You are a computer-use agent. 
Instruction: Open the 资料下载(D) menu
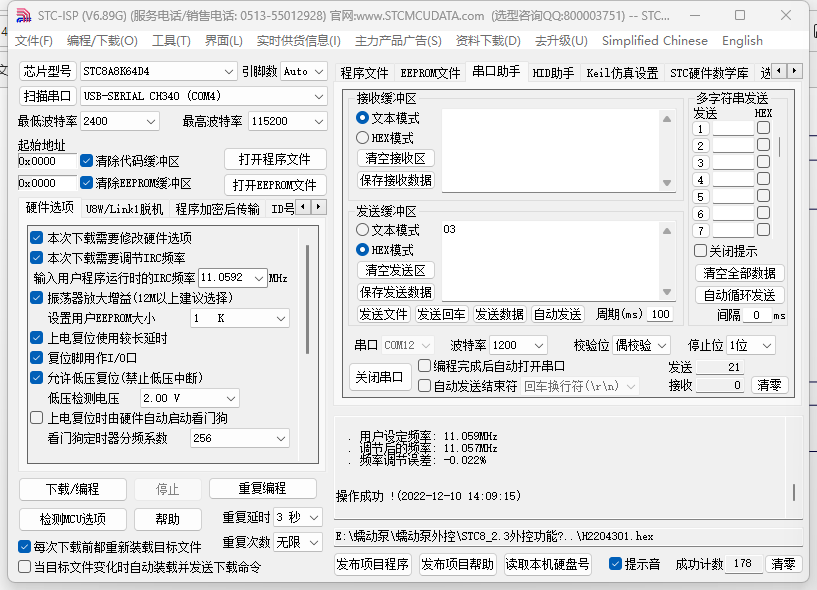(x=488, y=41)
